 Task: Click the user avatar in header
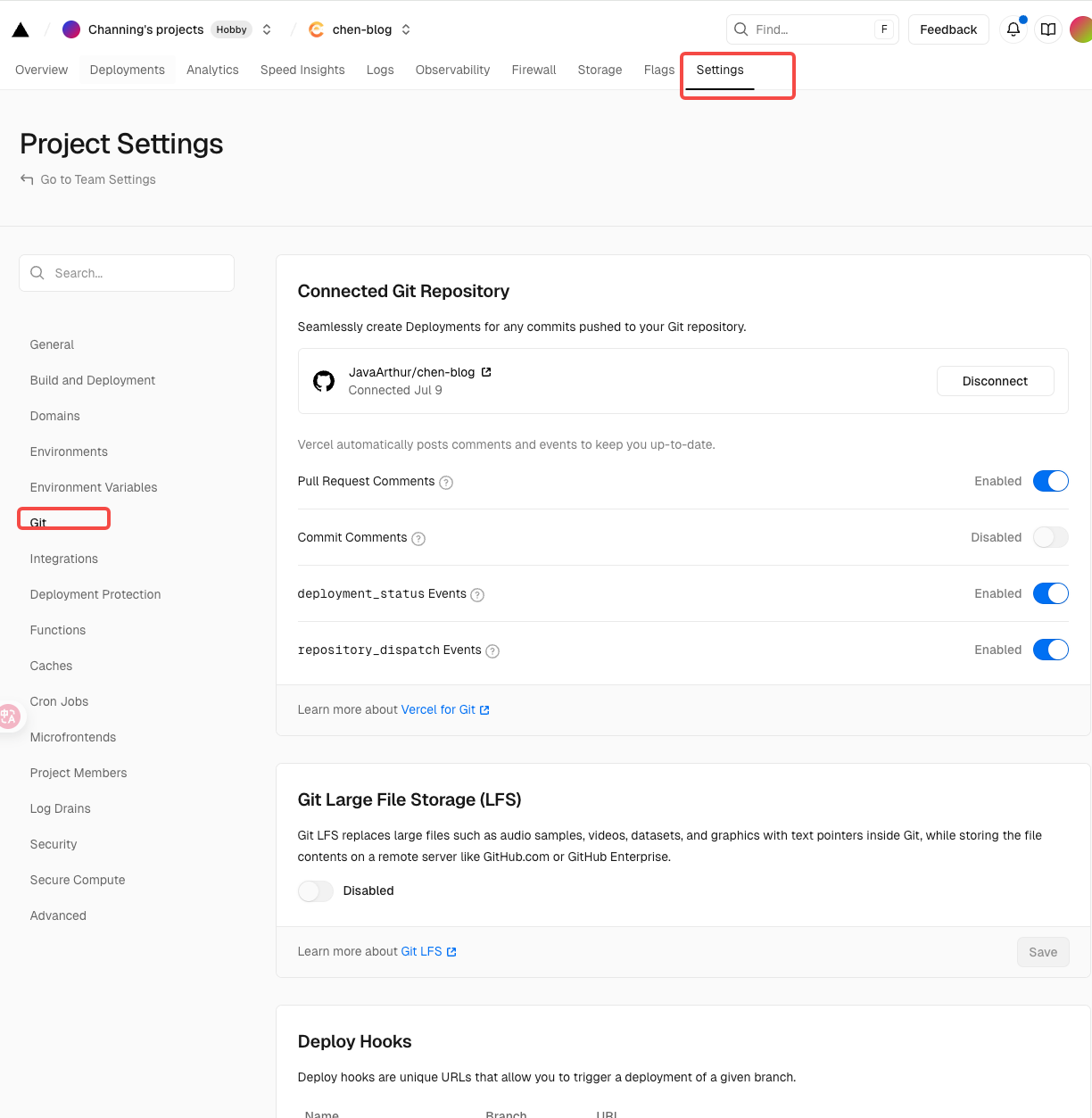(1080, 29)
